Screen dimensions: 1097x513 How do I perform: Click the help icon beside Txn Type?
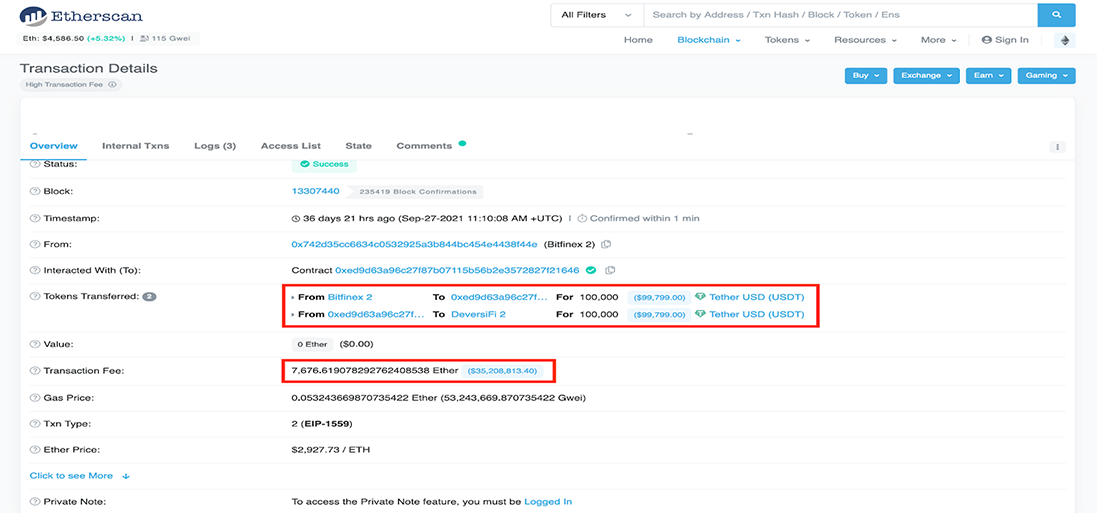(x=34, y=424)
